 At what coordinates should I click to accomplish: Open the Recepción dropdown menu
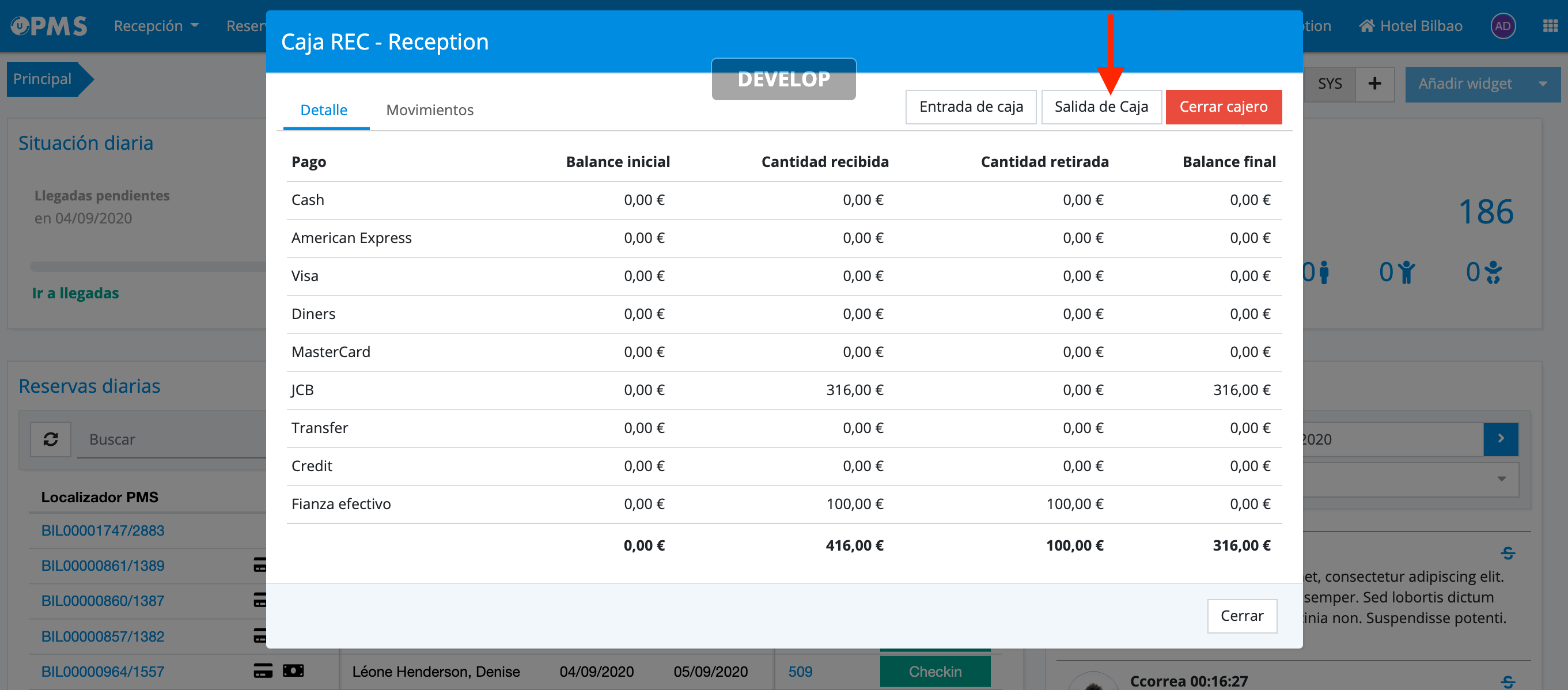[x=156, y=26]
